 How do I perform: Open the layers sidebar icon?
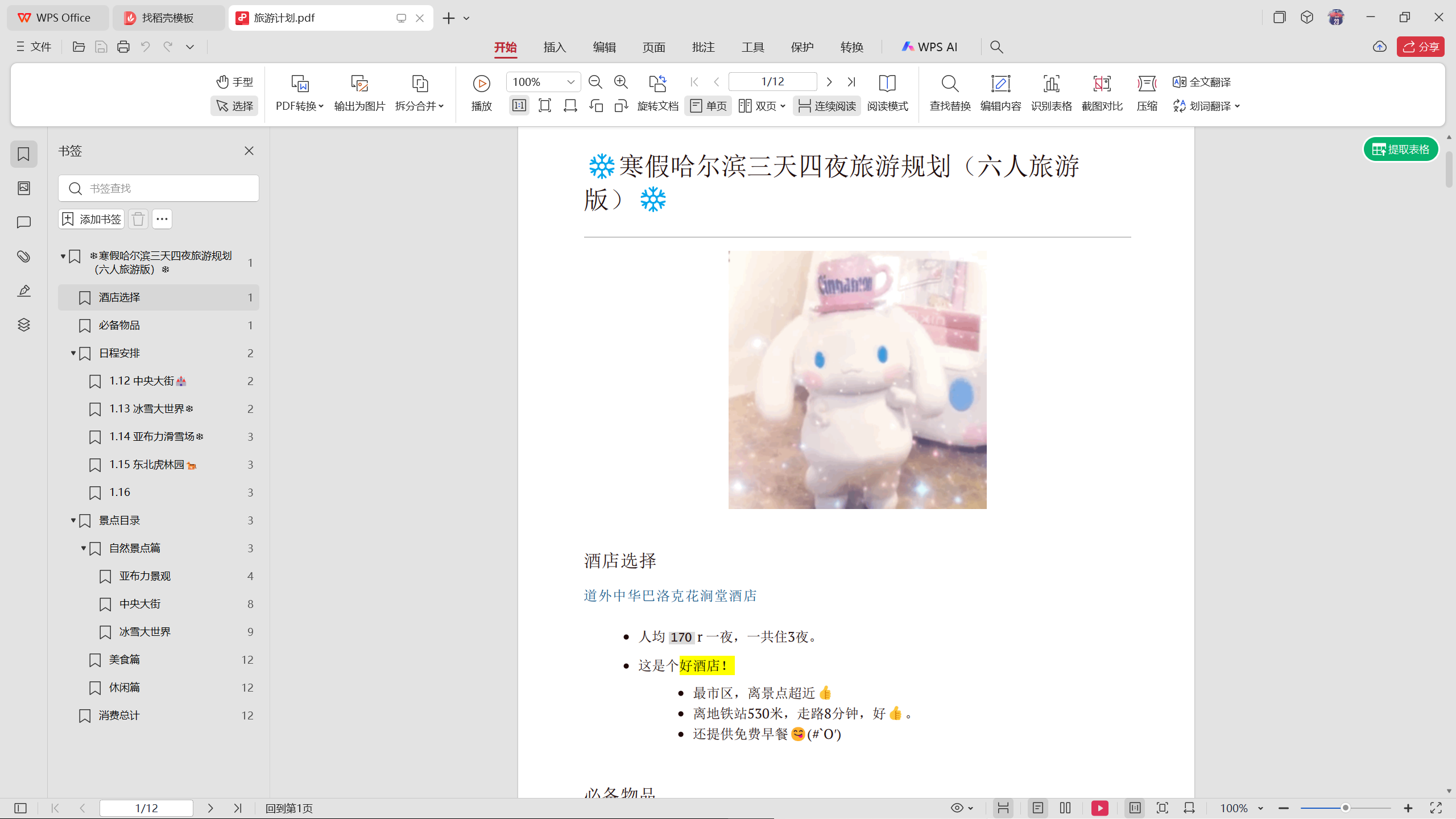click(x=23, y=325)
